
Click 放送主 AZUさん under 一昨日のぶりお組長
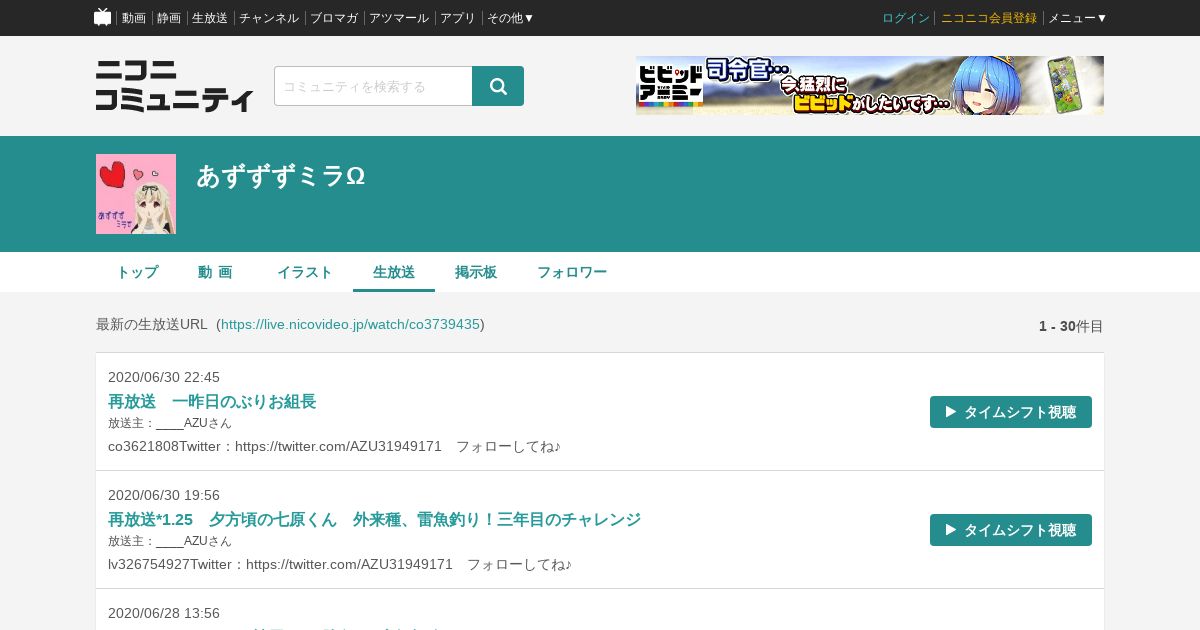170,423
